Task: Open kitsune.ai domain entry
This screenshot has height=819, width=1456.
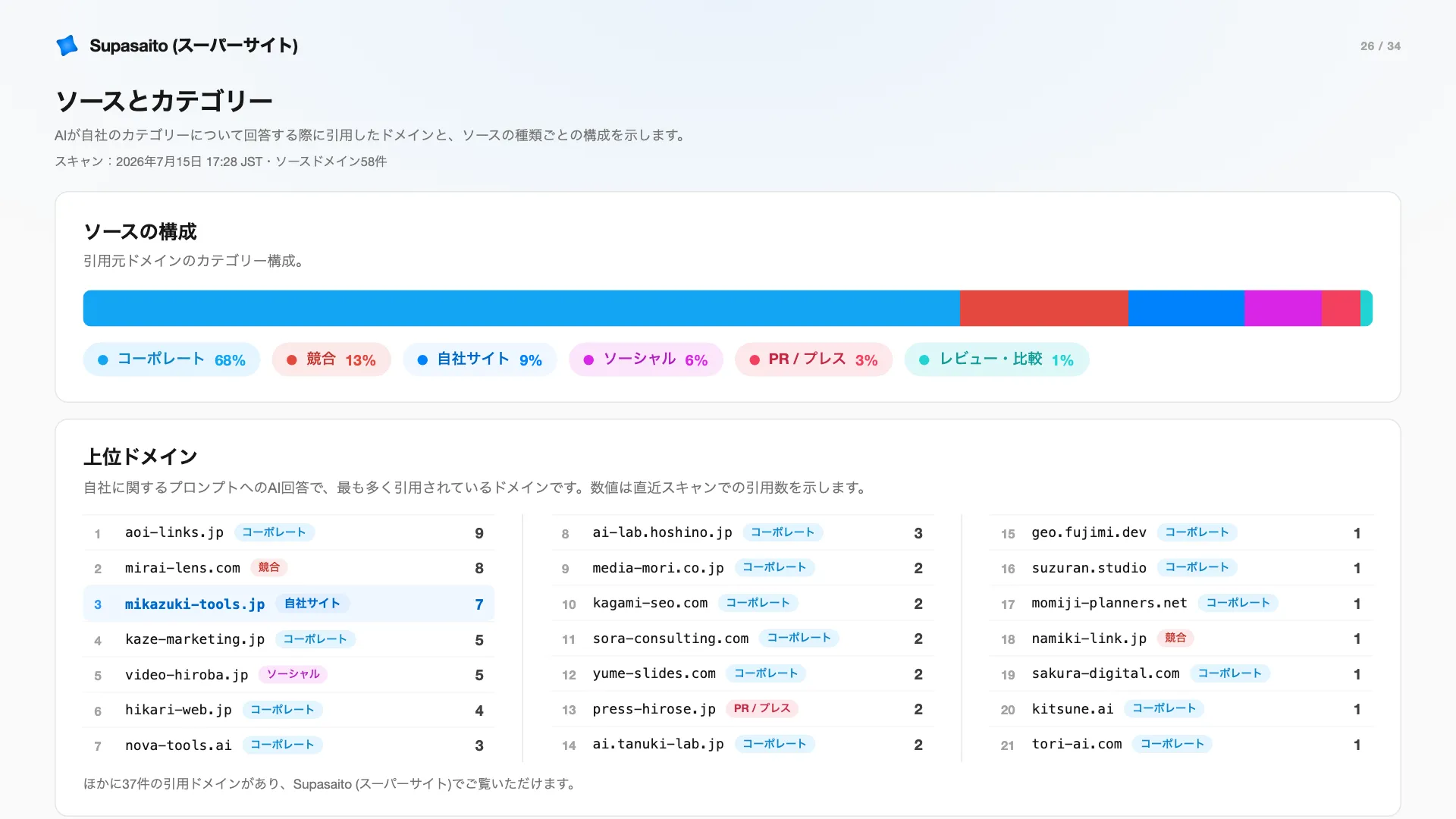Action: click(x=1181, y=709)
